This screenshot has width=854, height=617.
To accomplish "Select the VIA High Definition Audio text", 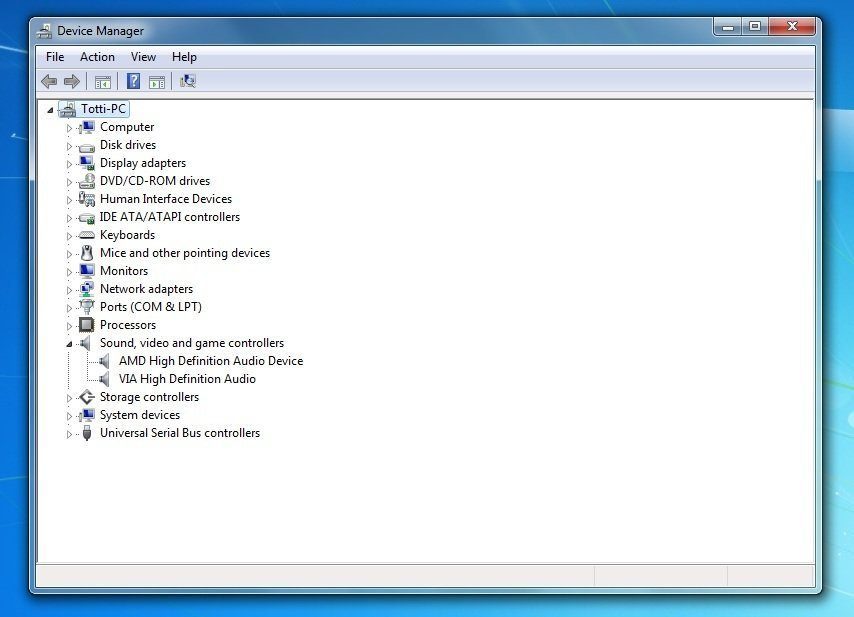I will [x=187, y=378].
